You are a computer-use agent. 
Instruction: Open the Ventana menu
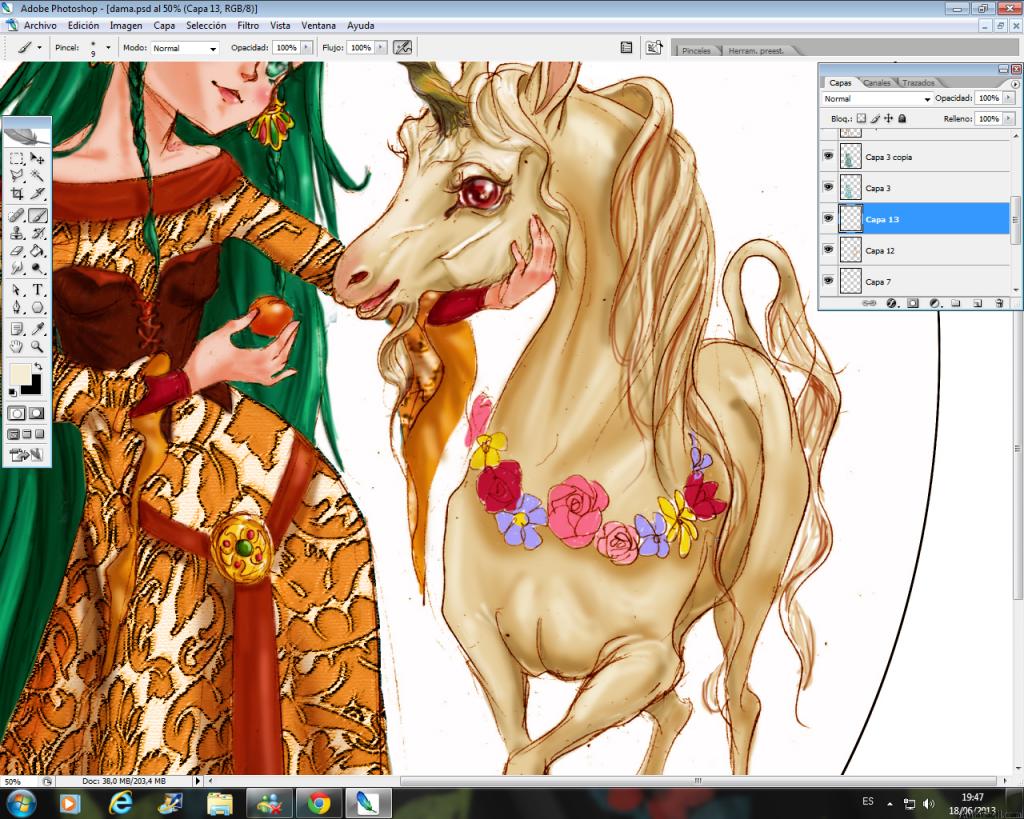tap(318, 25)
